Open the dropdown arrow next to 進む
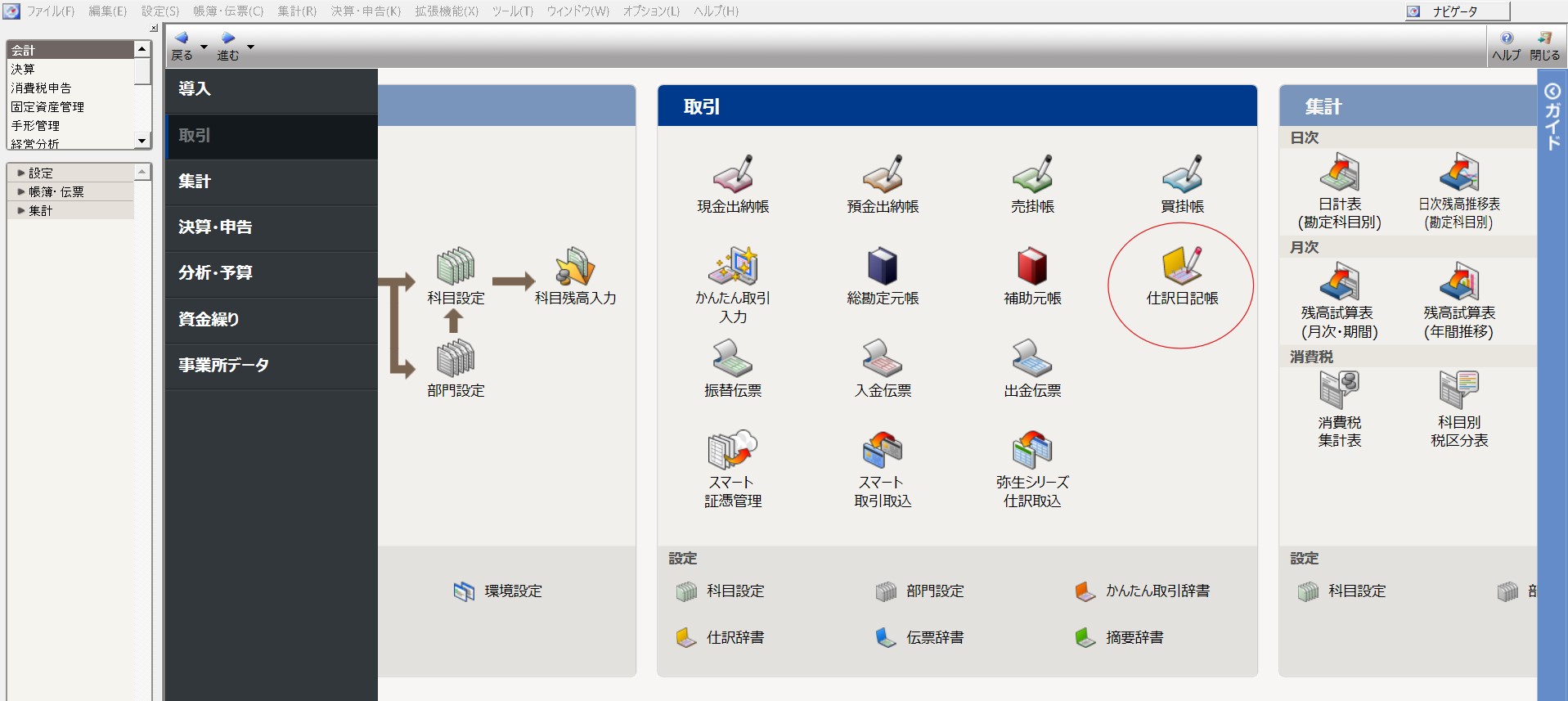 click(250, 47)
